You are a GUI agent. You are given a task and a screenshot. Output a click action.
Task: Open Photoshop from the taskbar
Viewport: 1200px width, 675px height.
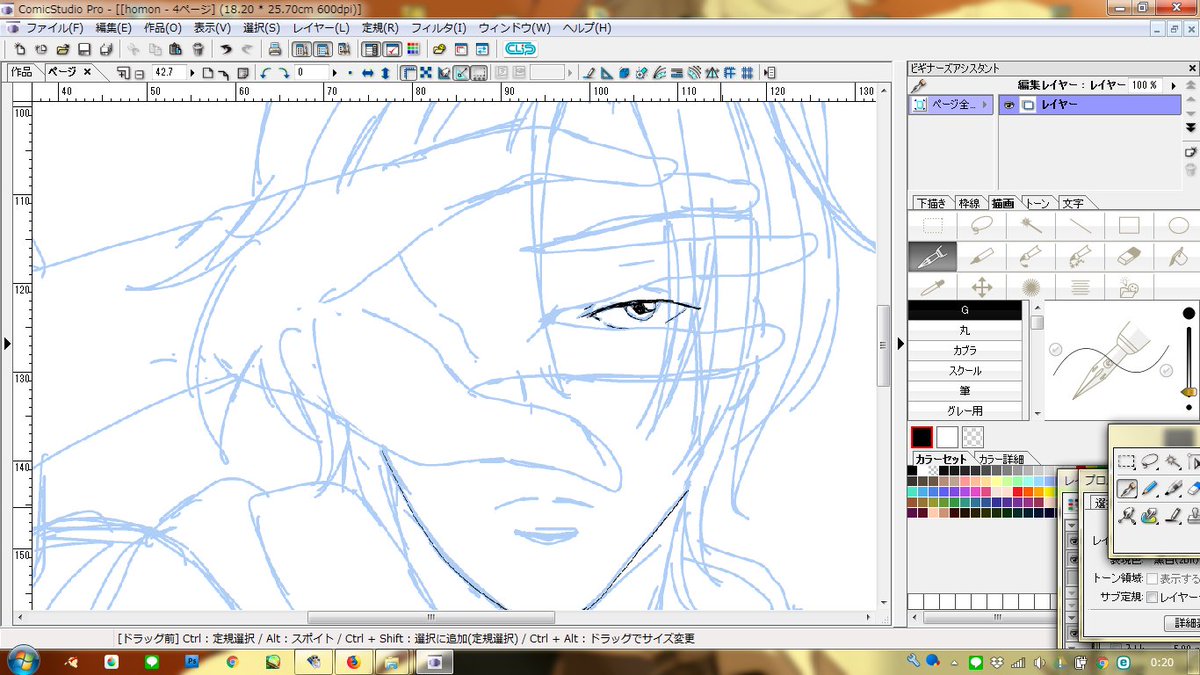191,662
